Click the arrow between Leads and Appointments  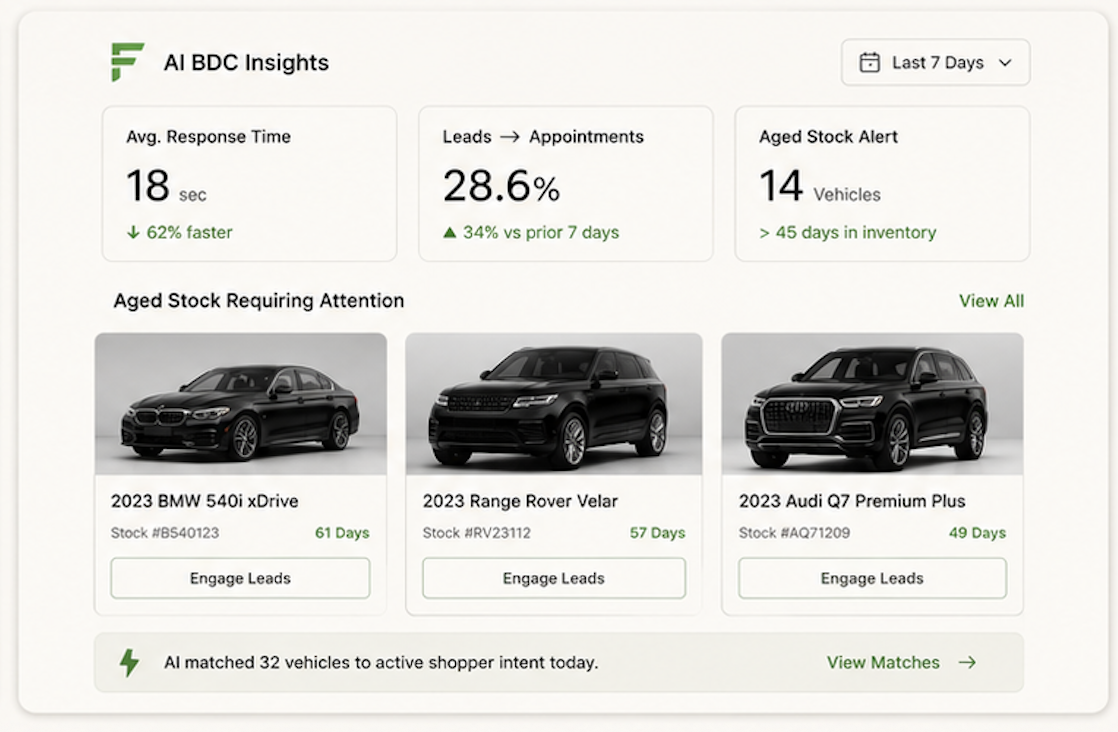coord(510,137)
